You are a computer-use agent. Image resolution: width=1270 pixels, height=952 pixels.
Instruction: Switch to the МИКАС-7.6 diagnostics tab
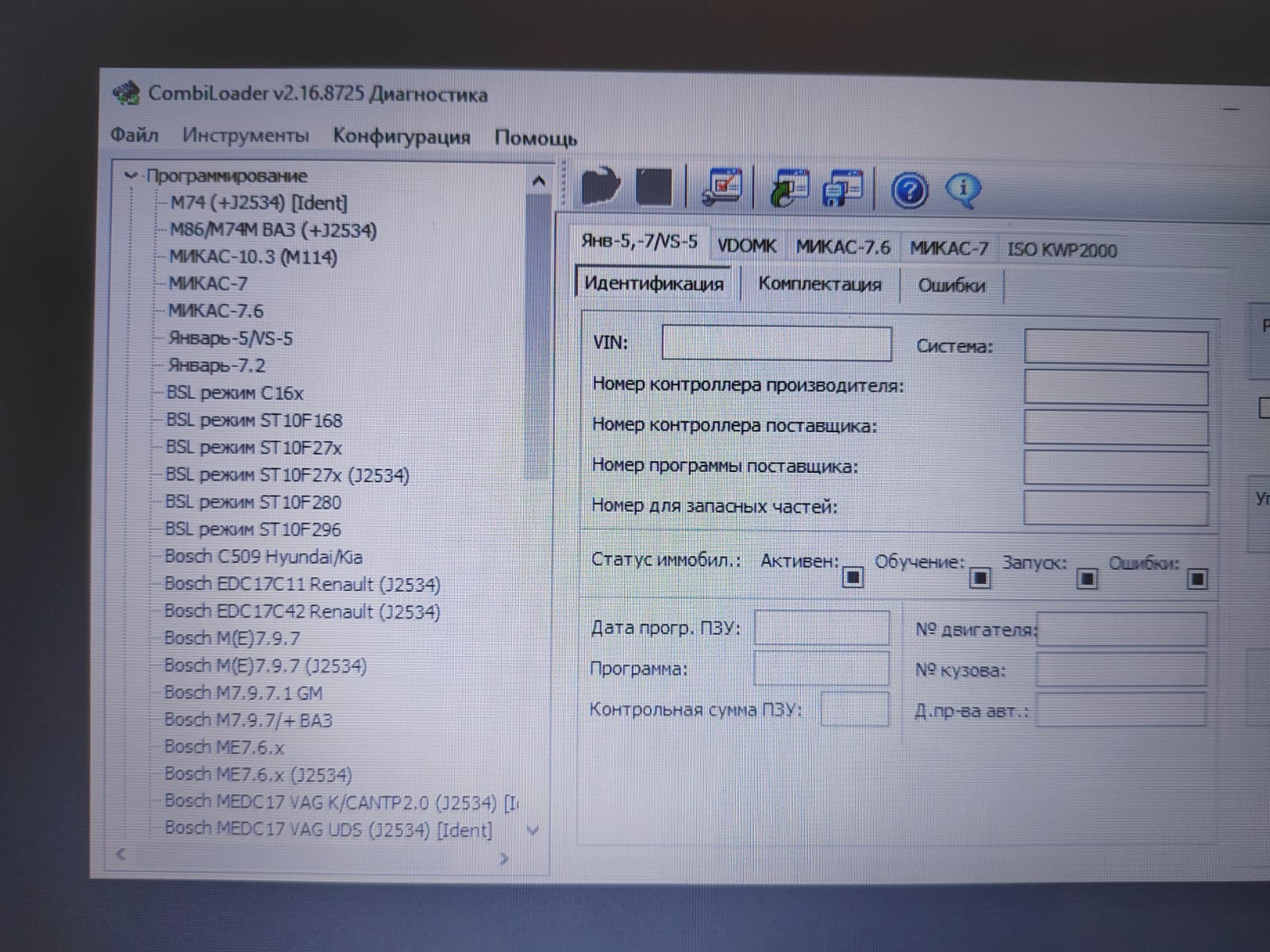point(843,248)
